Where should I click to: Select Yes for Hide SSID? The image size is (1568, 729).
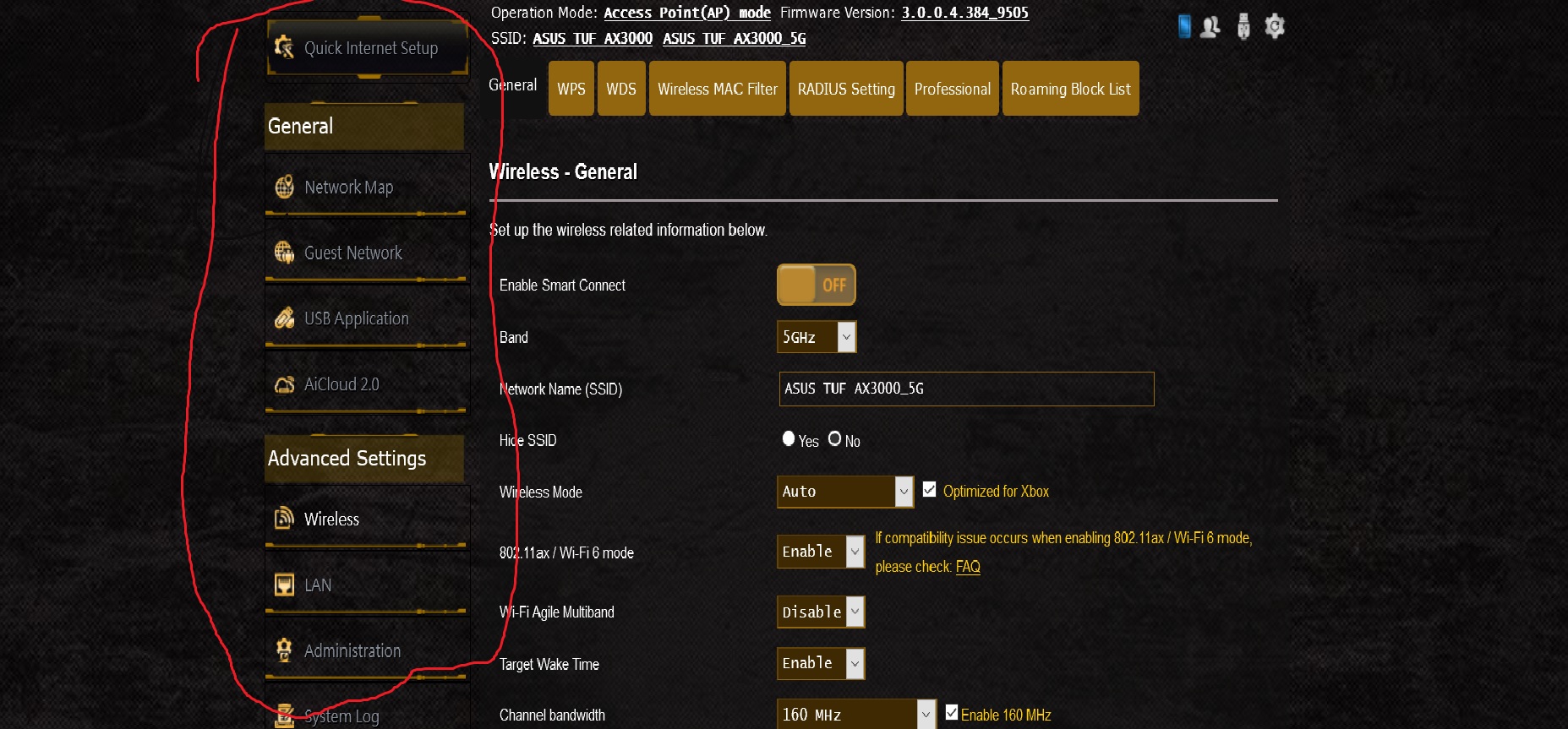point(789,438)
